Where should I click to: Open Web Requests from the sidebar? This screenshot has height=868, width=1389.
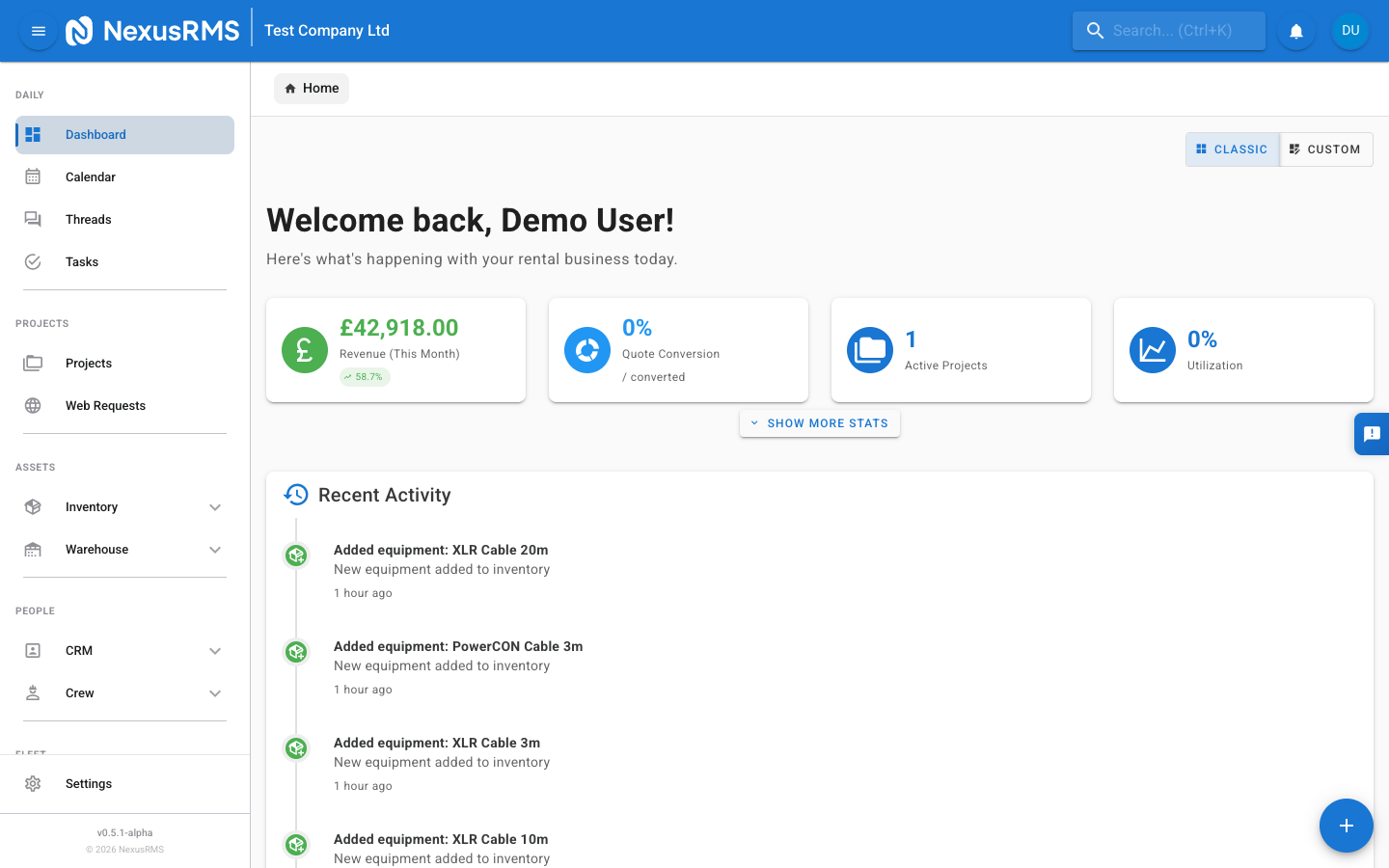pos(105,405)
